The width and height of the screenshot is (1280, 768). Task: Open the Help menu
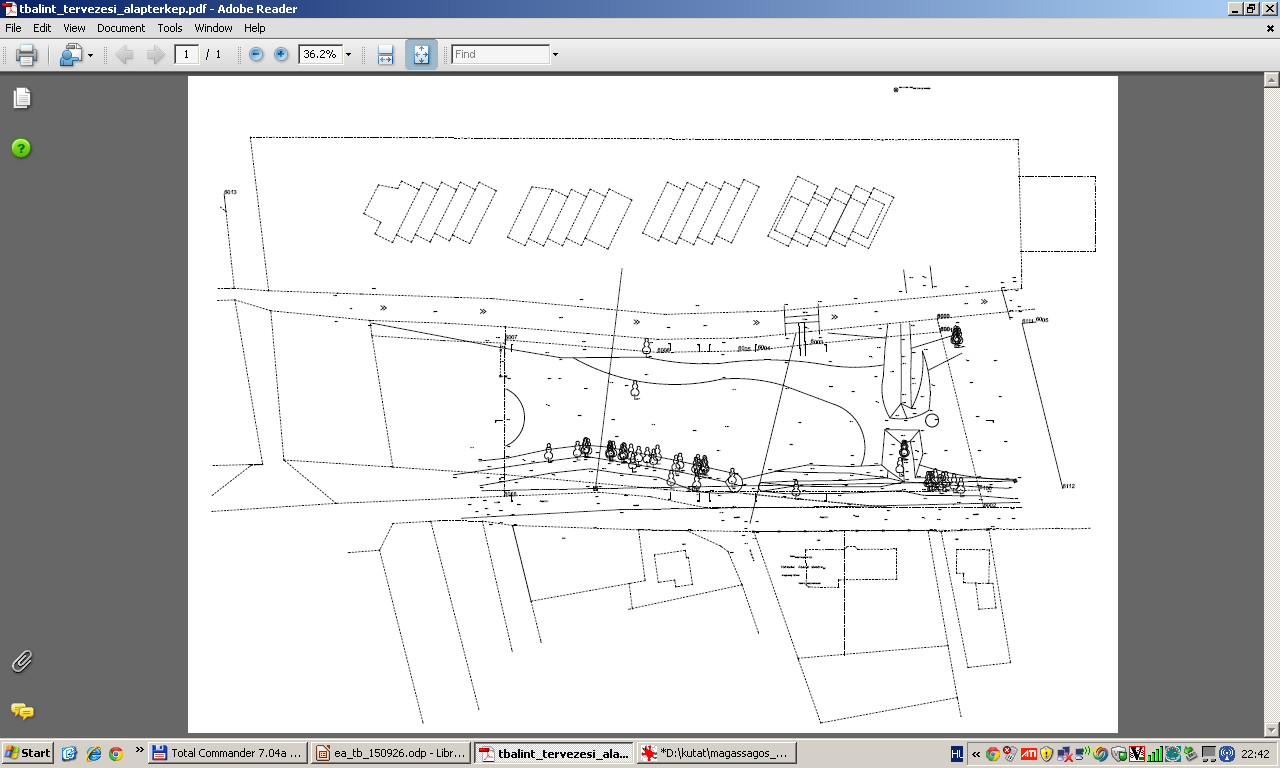click(x=255, y=28)
